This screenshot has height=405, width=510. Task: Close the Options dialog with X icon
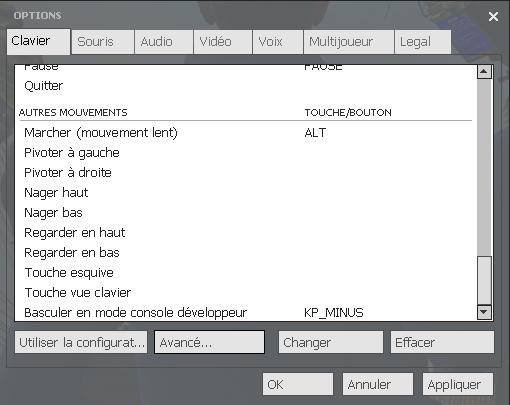pos(493,16)
